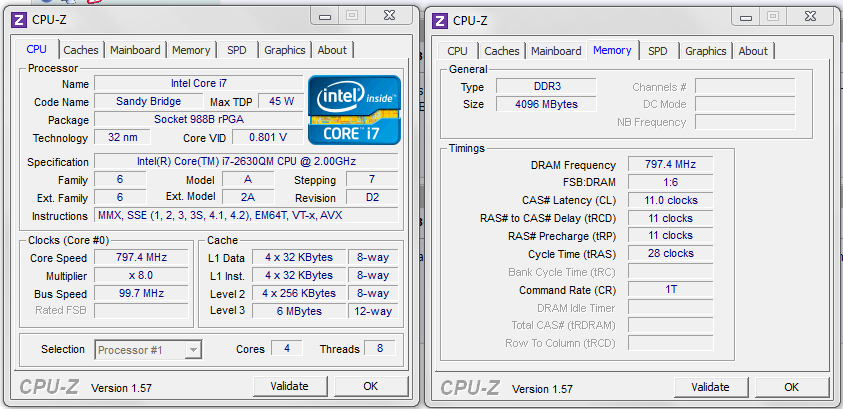Select the CPU tab in left window
843x409 pixels.
pos(37,49)
